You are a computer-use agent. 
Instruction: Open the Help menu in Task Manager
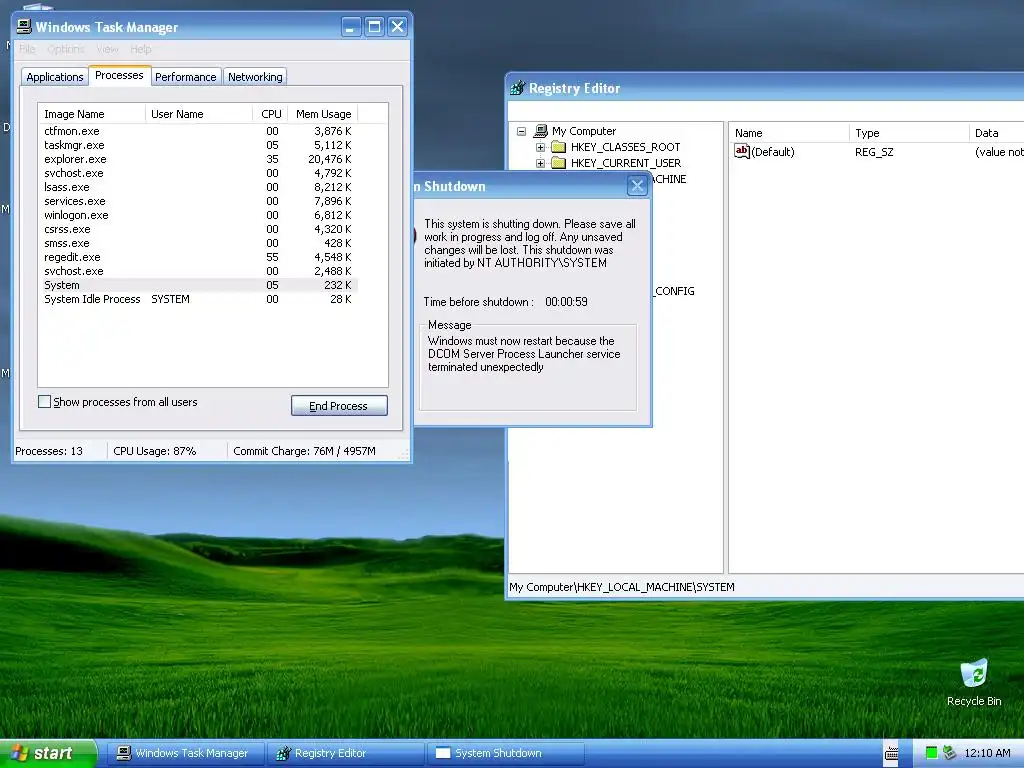140,49
